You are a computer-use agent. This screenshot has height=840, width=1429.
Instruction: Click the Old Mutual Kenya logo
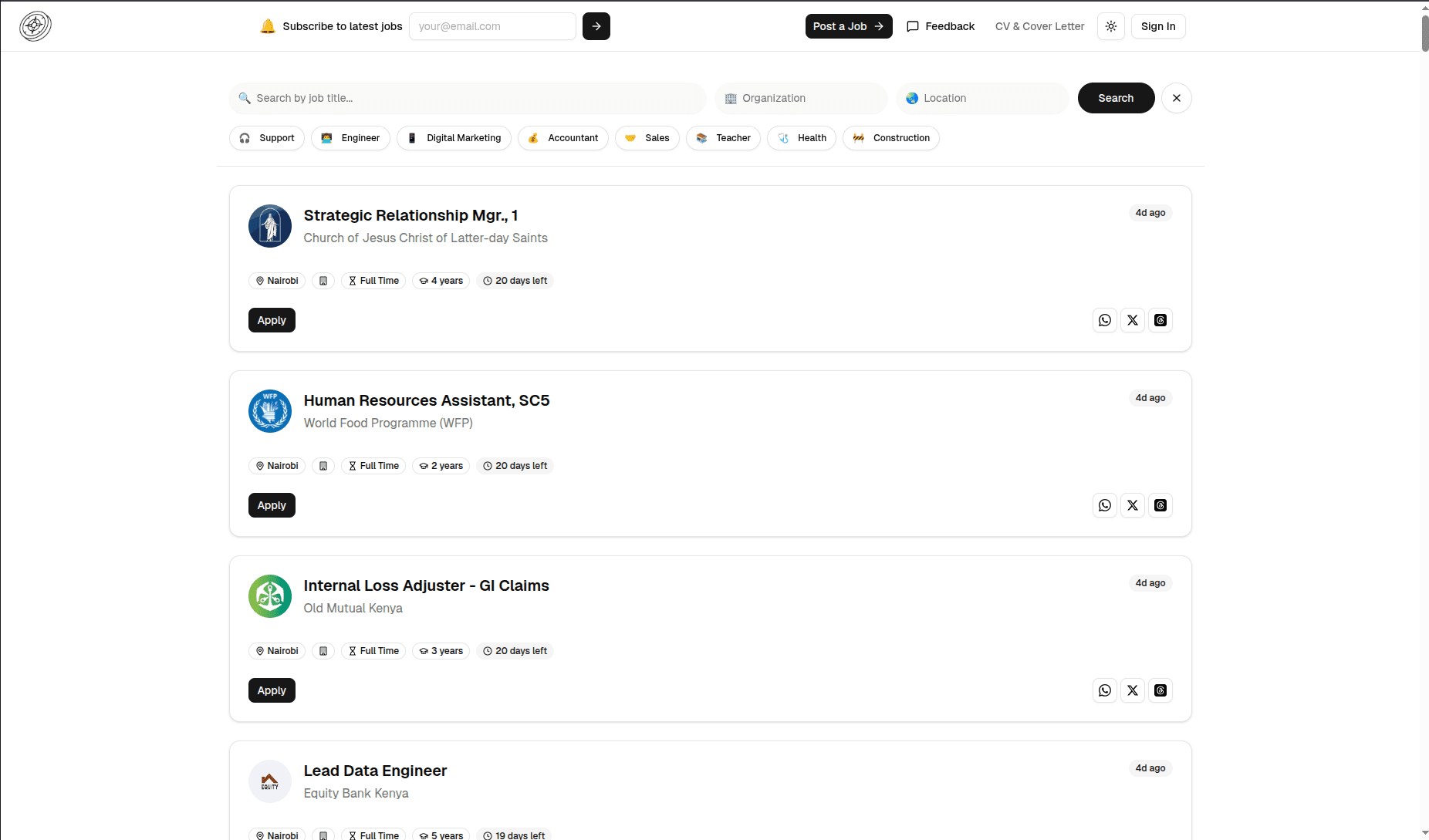click(x=270, y=596)
